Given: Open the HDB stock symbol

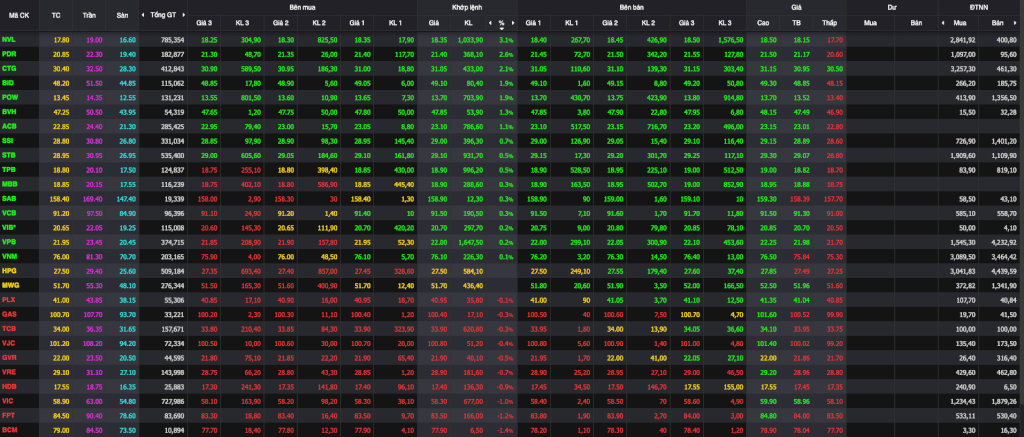Looking at the screenshot, I should coord(9,385).
